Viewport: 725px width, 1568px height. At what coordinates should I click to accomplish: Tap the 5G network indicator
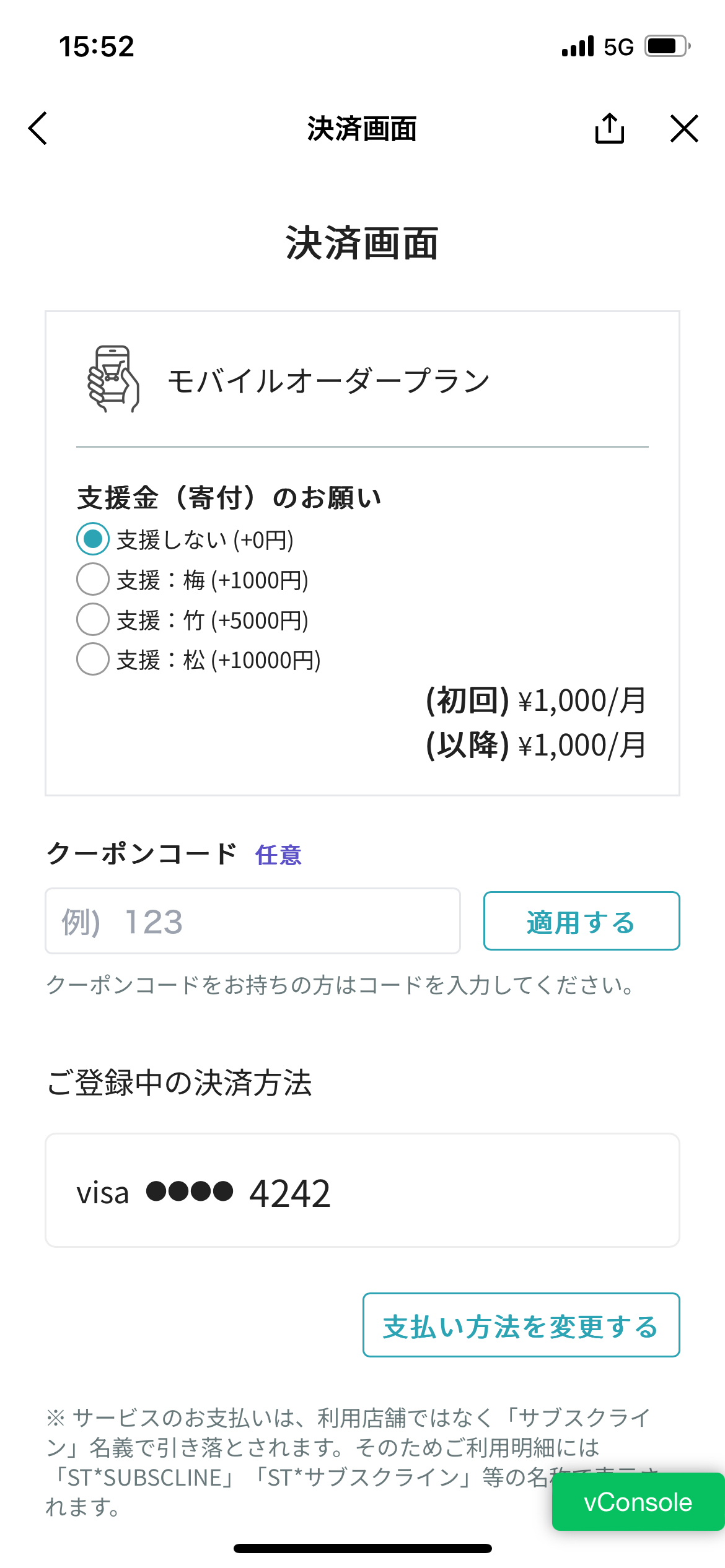(618, 47)
